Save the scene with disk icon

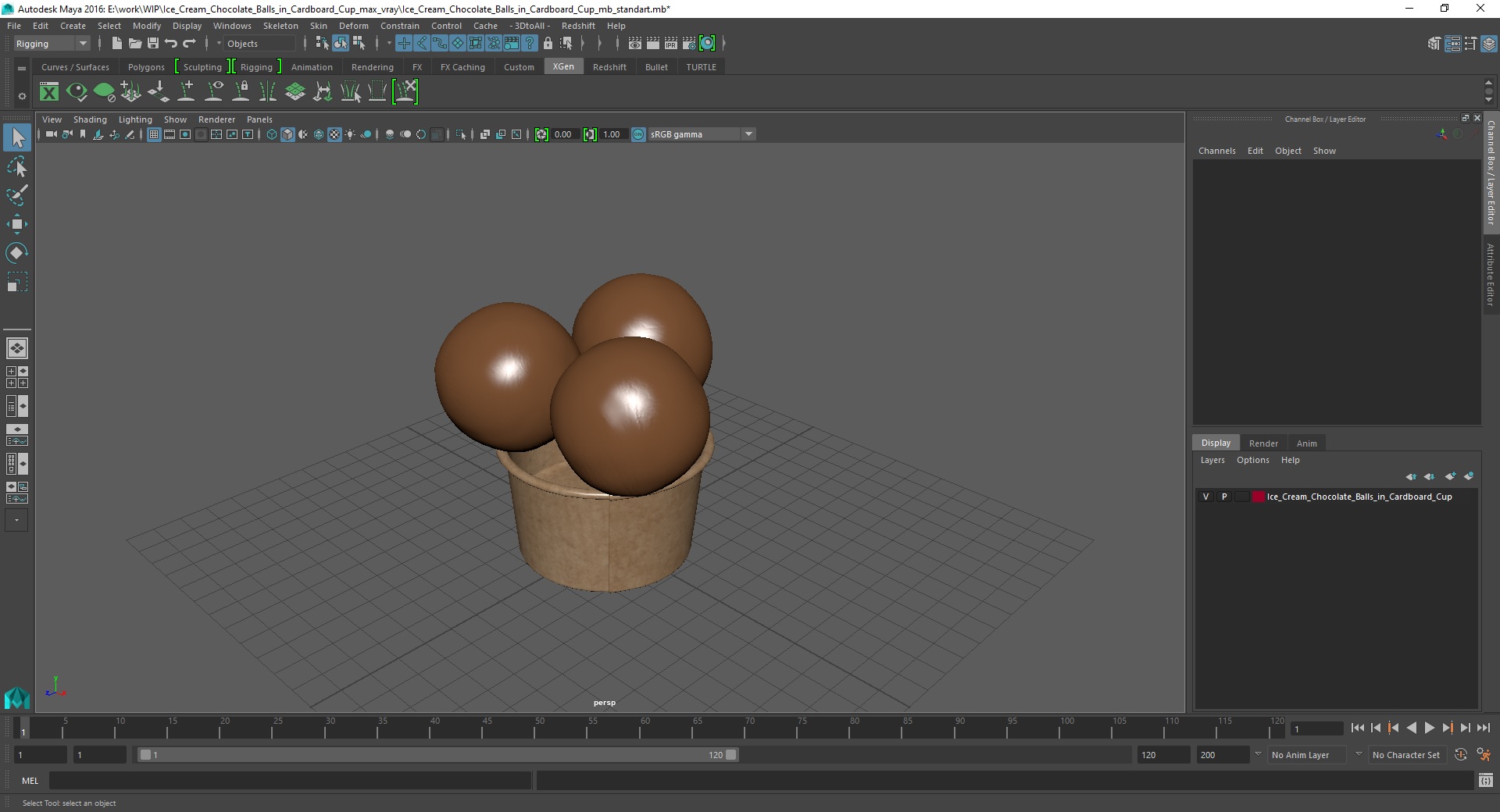click(x=153, y=44)
